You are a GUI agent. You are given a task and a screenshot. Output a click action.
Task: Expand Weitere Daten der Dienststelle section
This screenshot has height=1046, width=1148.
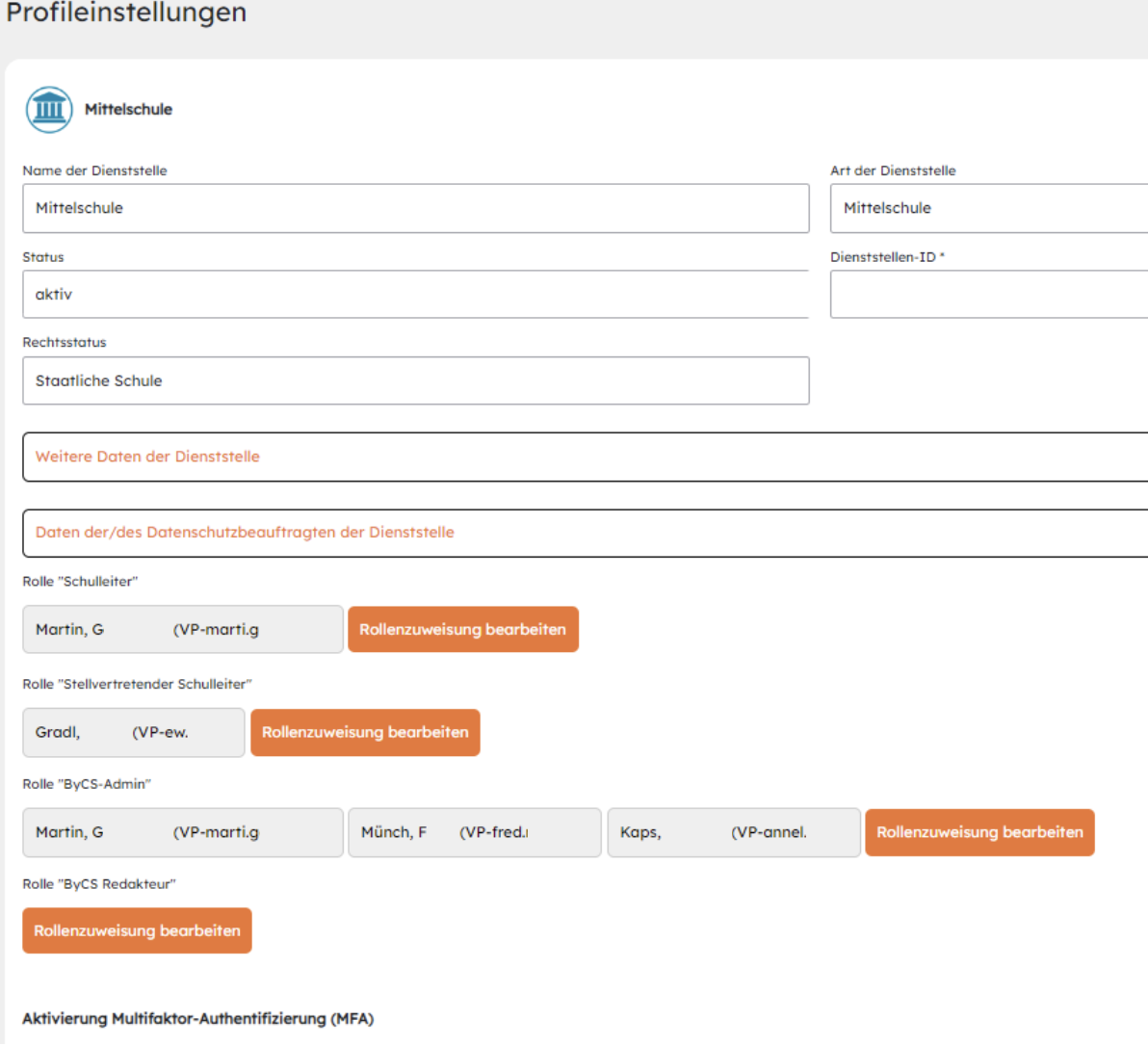click(584, 457)
